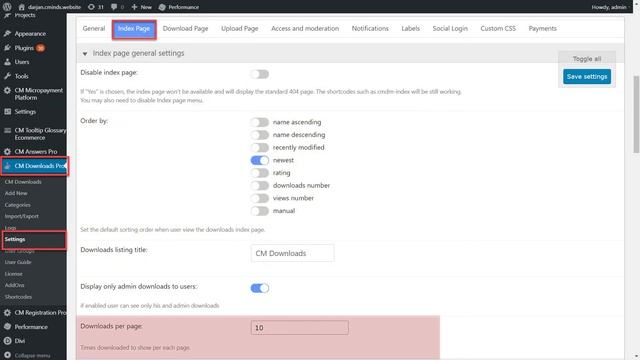Enable manual ordering toggle

point(260,211)
